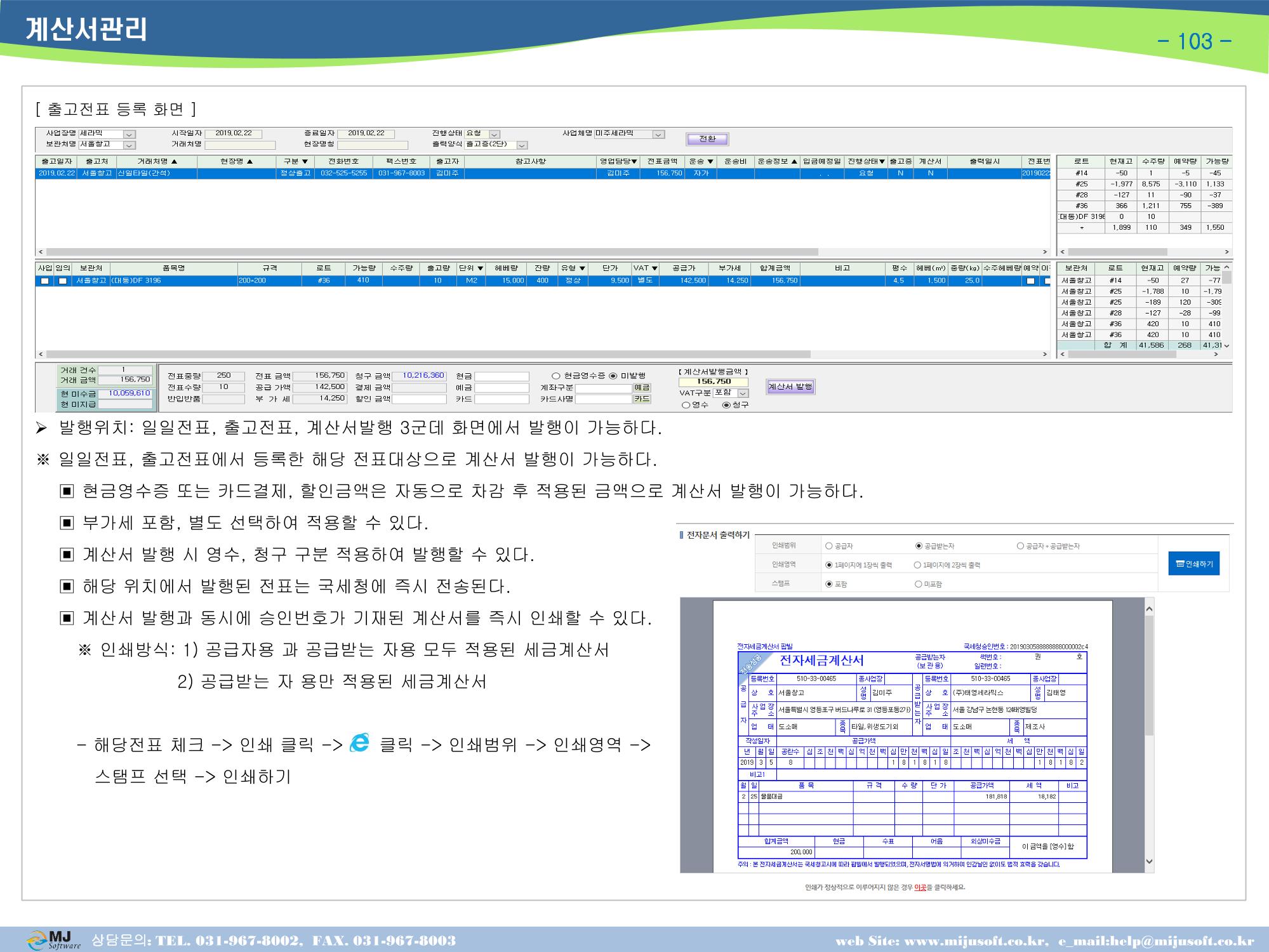
Task: Choose 공급자 + 공급받는자 print range
Action: point(1020,546)
